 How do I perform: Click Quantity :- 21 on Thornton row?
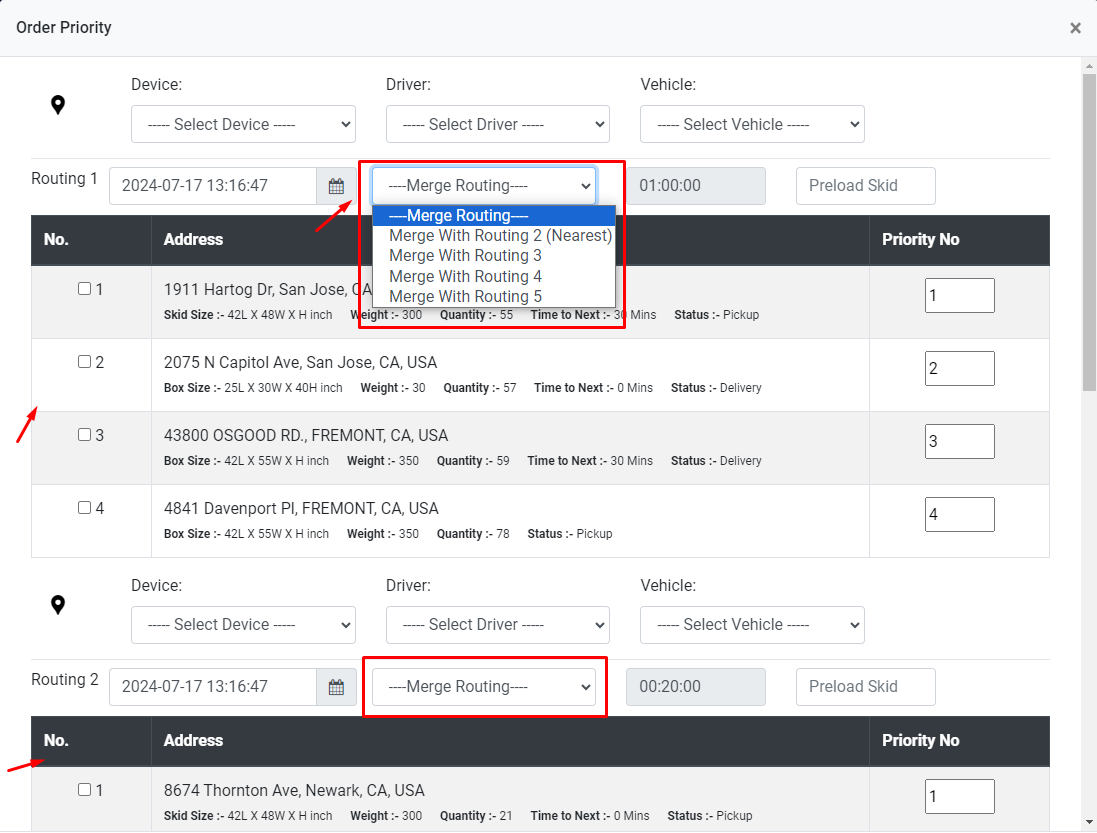(x=476, y=816)
